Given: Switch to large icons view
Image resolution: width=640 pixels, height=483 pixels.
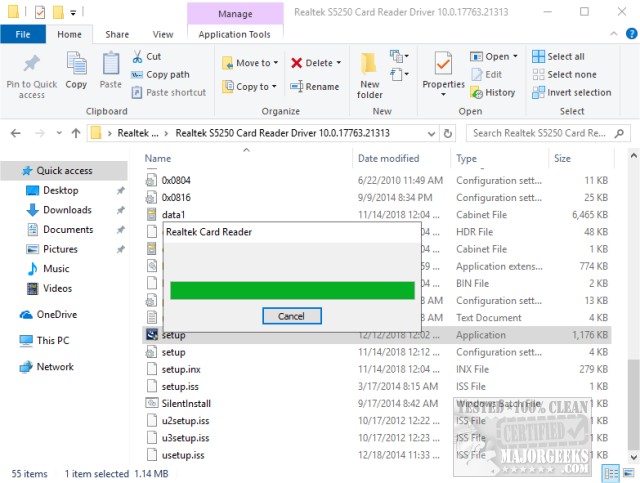Looking at the screenshot, I should tap(628, 474).
